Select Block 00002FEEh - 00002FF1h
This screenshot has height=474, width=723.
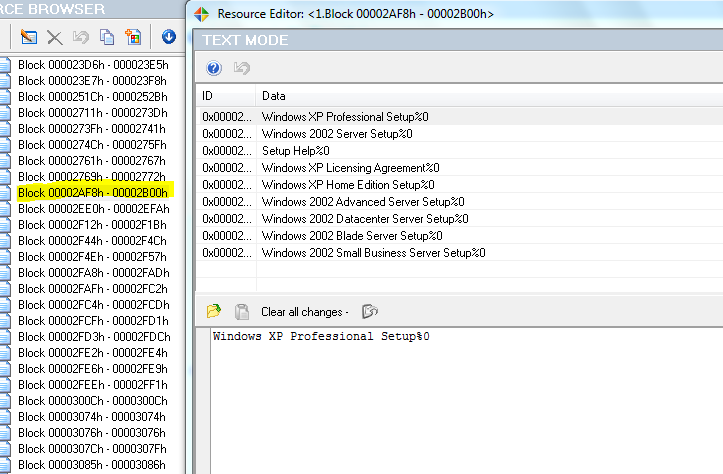[93, 385]
